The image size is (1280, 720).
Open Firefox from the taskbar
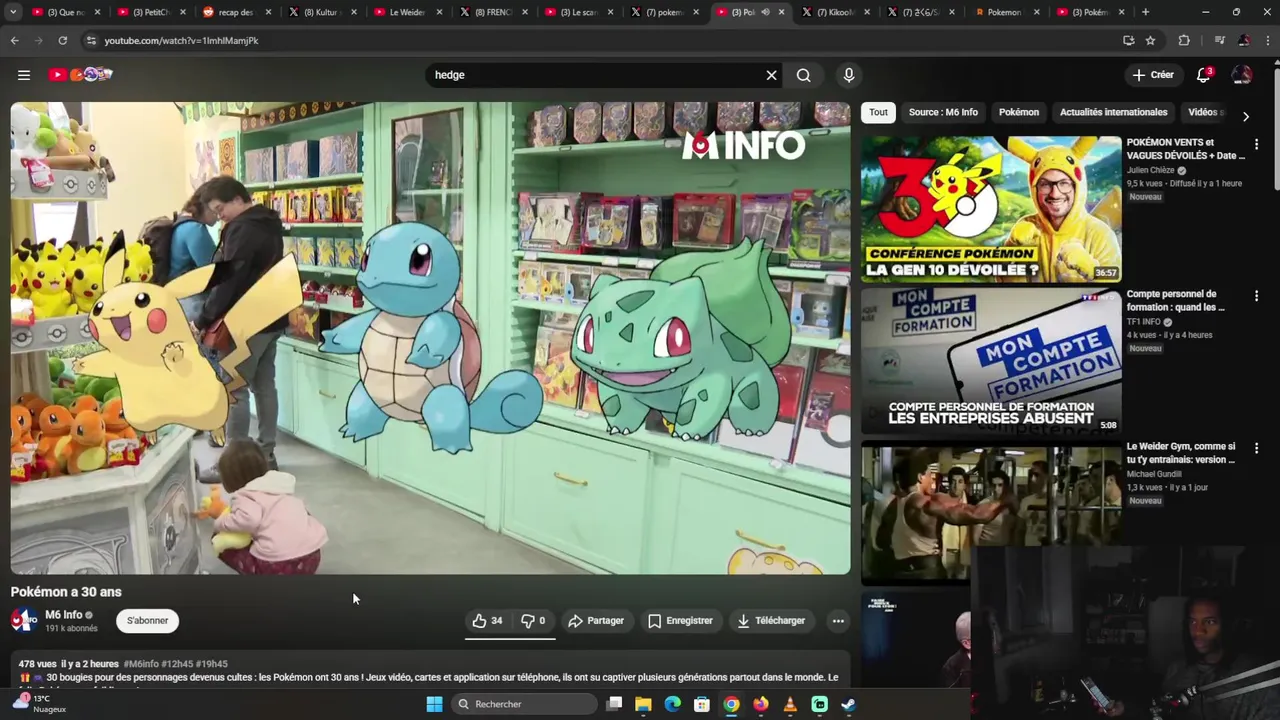coord(761,704)
